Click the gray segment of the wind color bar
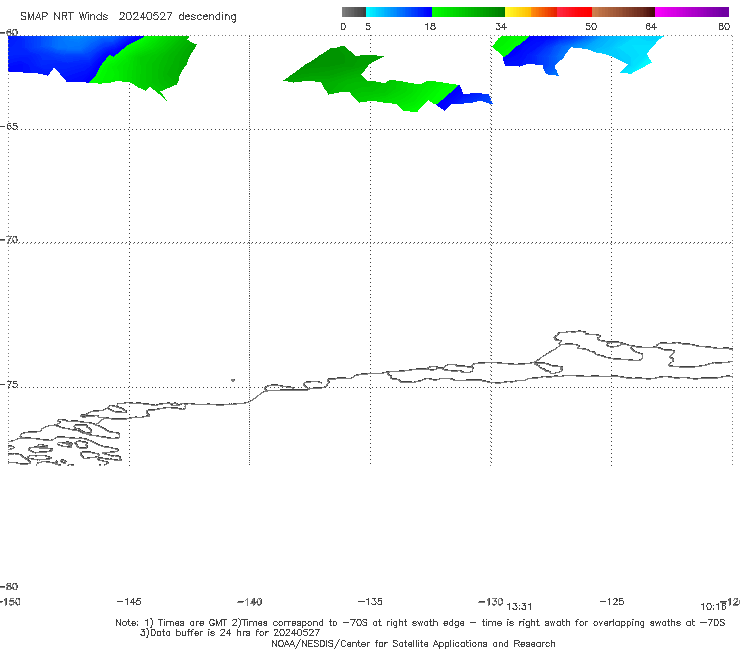This screenshot has width=740, height=650. (x=354, y=12)
